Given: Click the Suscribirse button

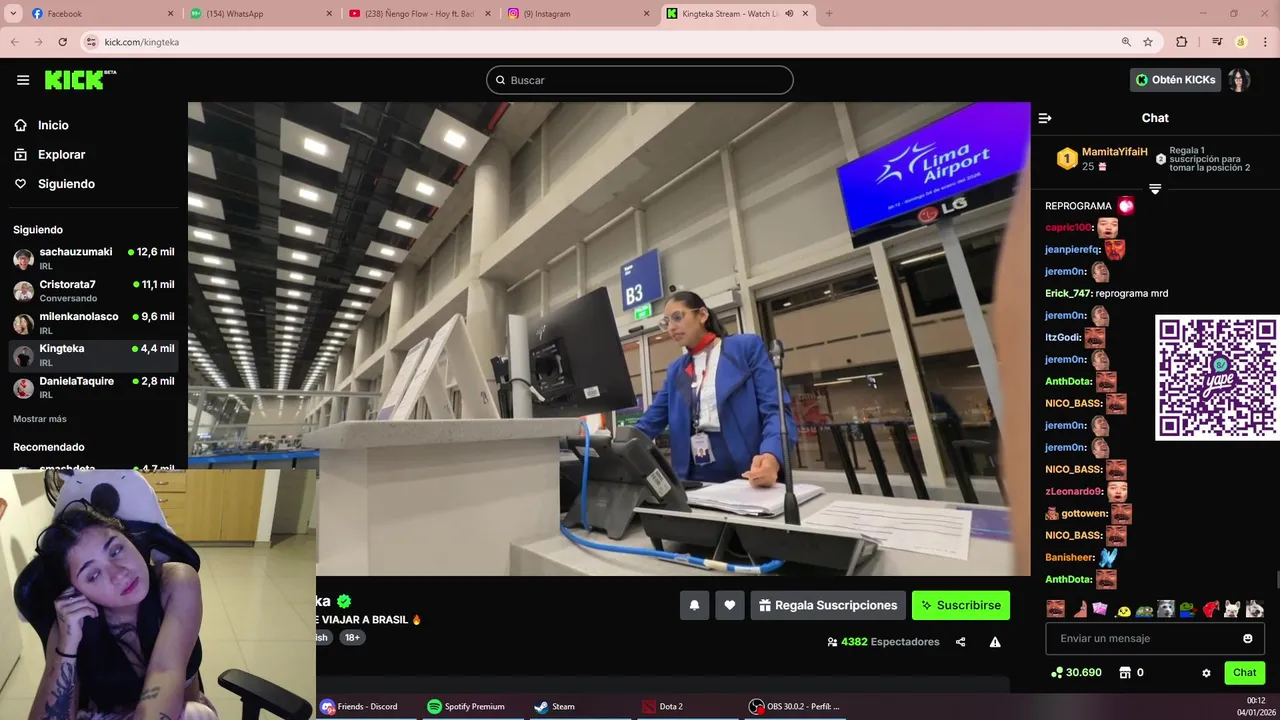Looking at the screenshot, I should pos(961,605).
